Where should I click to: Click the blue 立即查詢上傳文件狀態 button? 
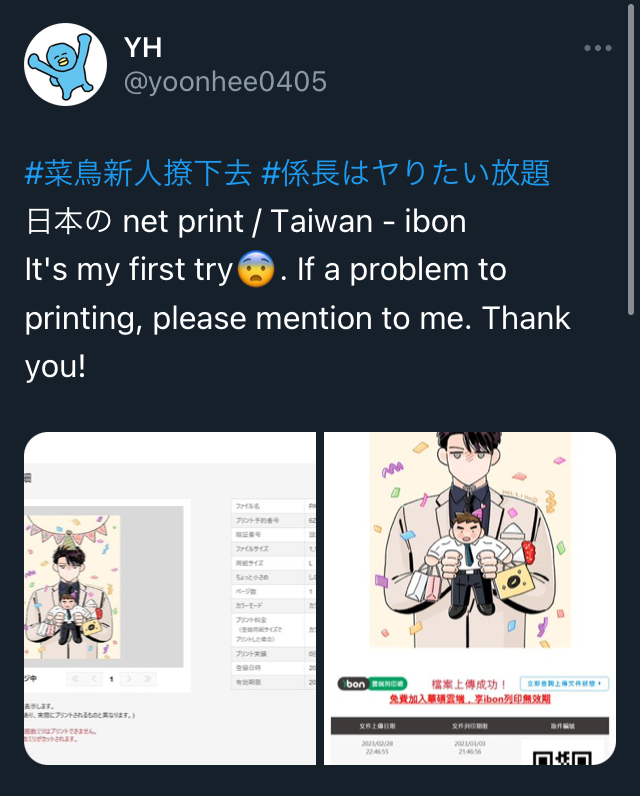[x=564, y=684]
